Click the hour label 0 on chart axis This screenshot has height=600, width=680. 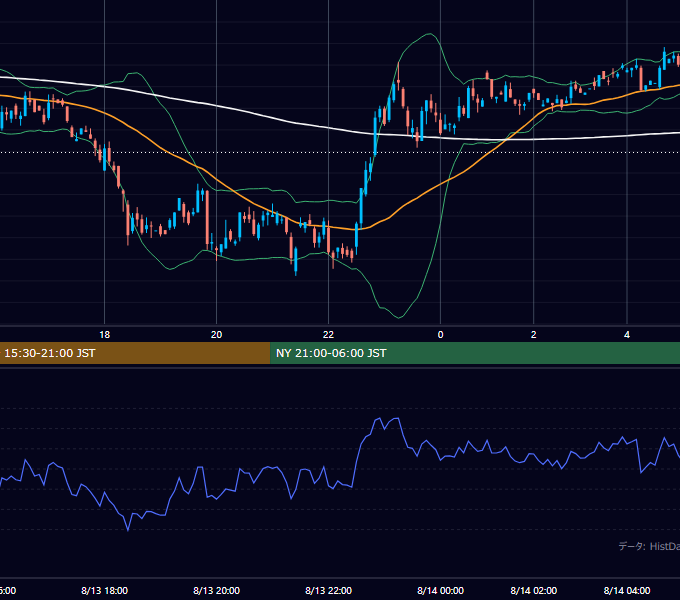click(441, 335)
